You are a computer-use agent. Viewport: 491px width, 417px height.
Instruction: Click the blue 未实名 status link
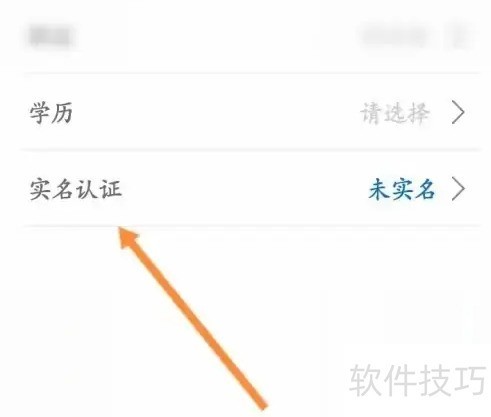[x=402, y=189]
